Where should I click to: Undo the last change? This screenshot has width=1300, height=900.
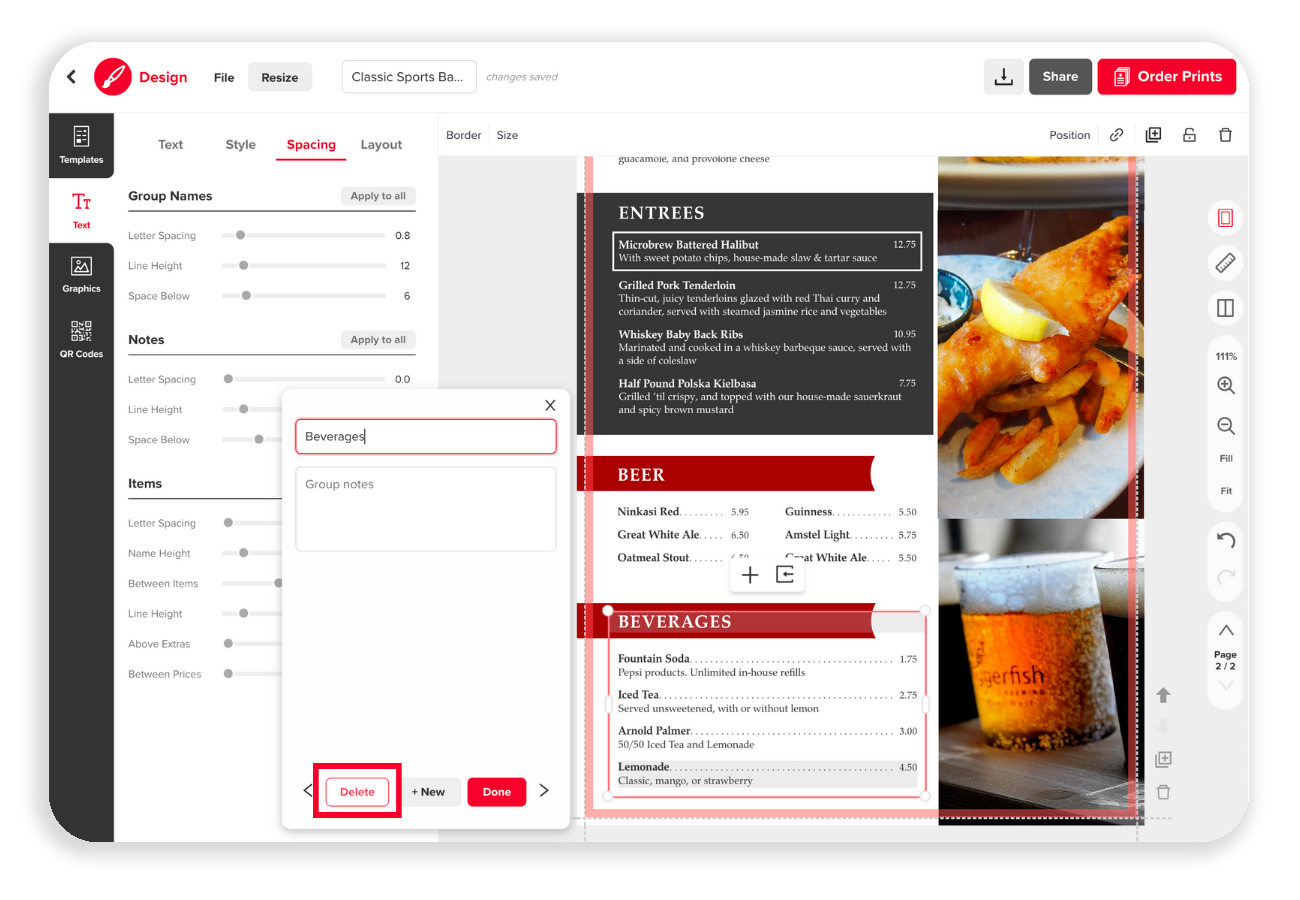point(1226,540)
